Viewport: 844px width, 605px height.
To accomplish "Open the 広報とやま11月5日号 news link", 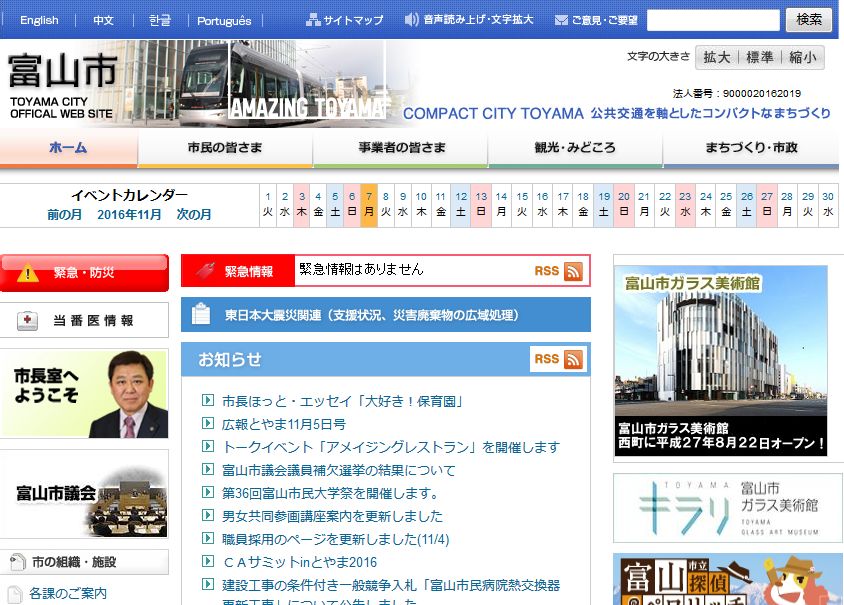I will pos(283,424).
